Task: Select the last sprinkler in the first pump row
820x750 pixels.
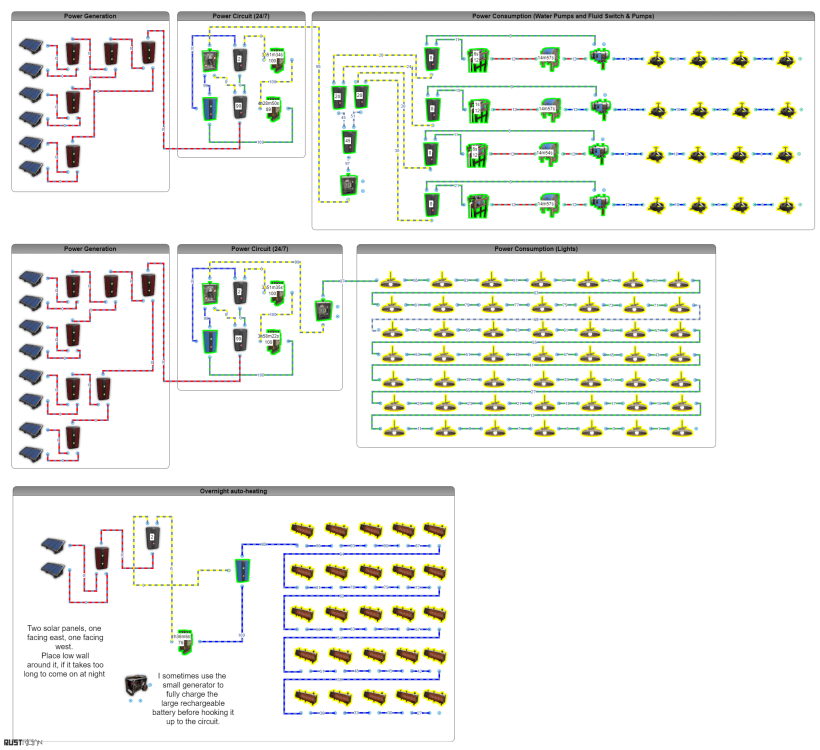Action: [x=786, y=60]
